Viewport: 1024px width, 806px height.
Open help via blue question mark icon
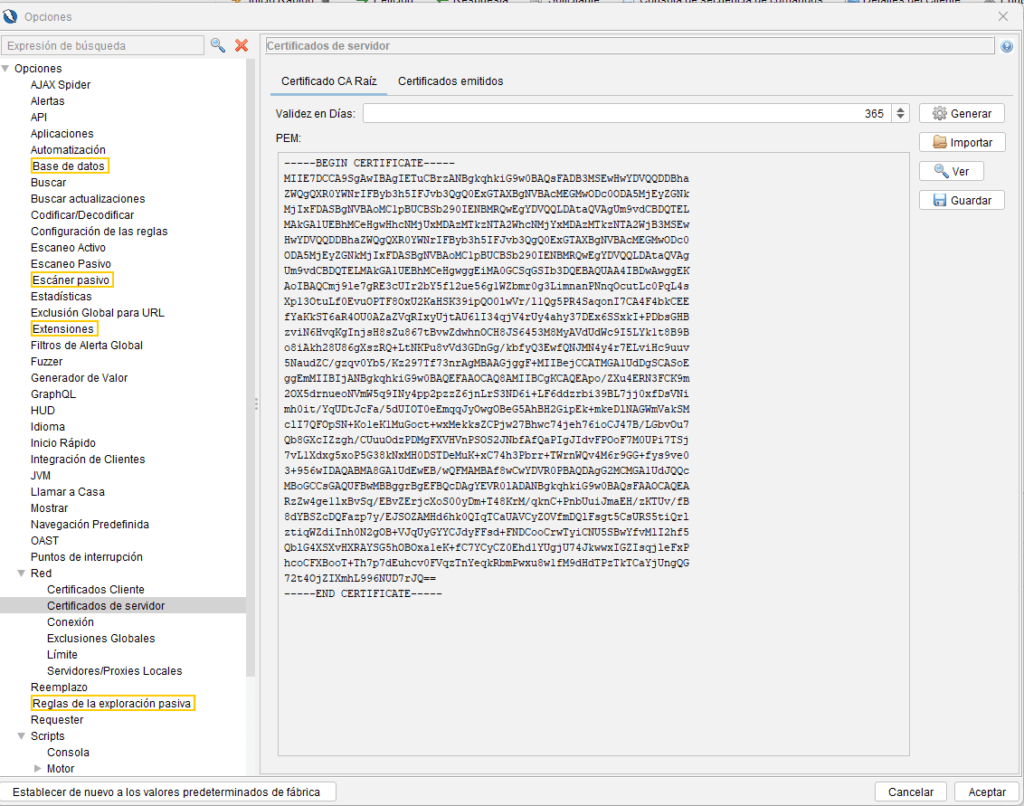(x=1006, y=46)
